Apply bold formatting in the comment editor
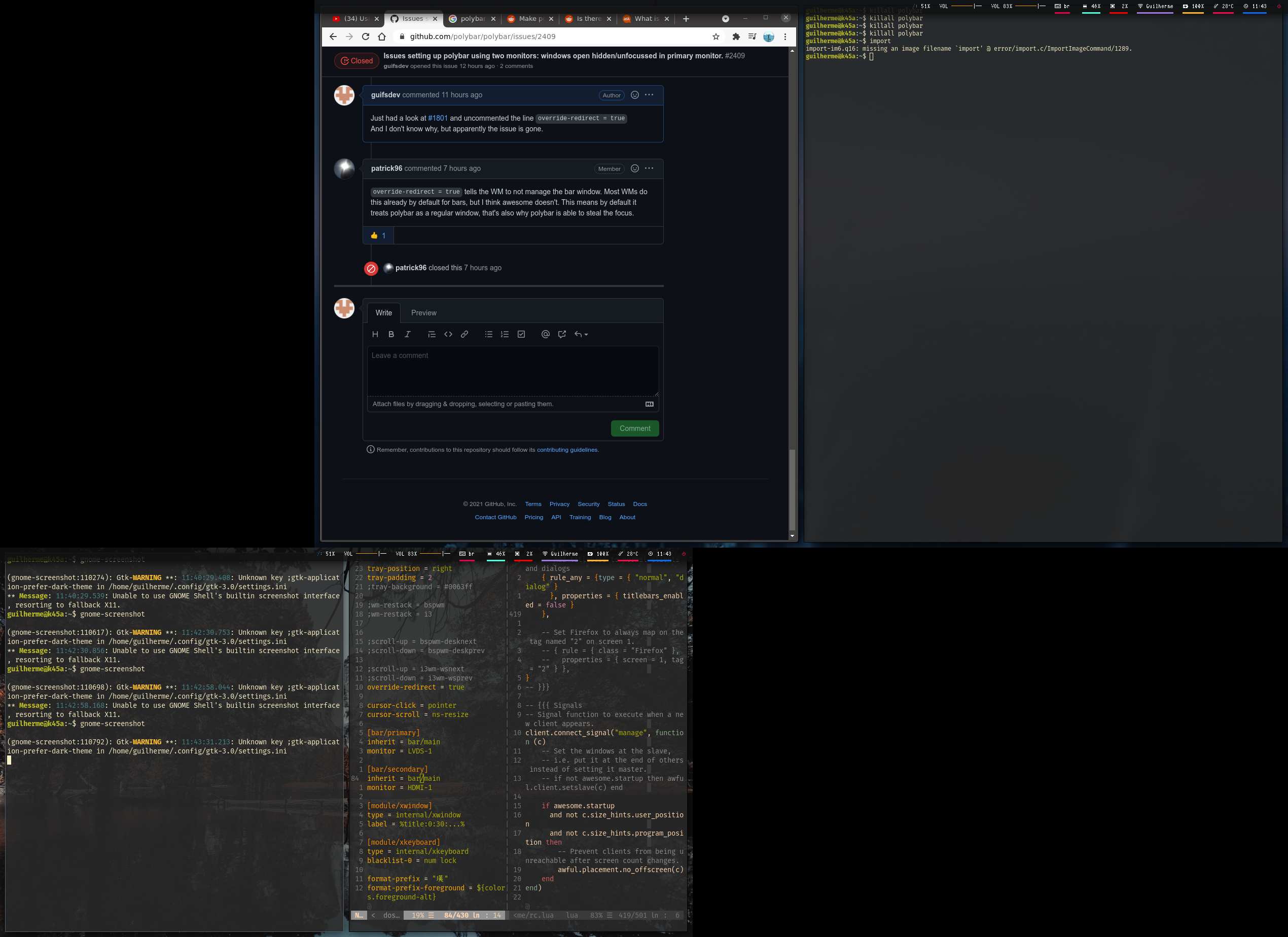This screenshot has height=937, width=1288. 391,334
